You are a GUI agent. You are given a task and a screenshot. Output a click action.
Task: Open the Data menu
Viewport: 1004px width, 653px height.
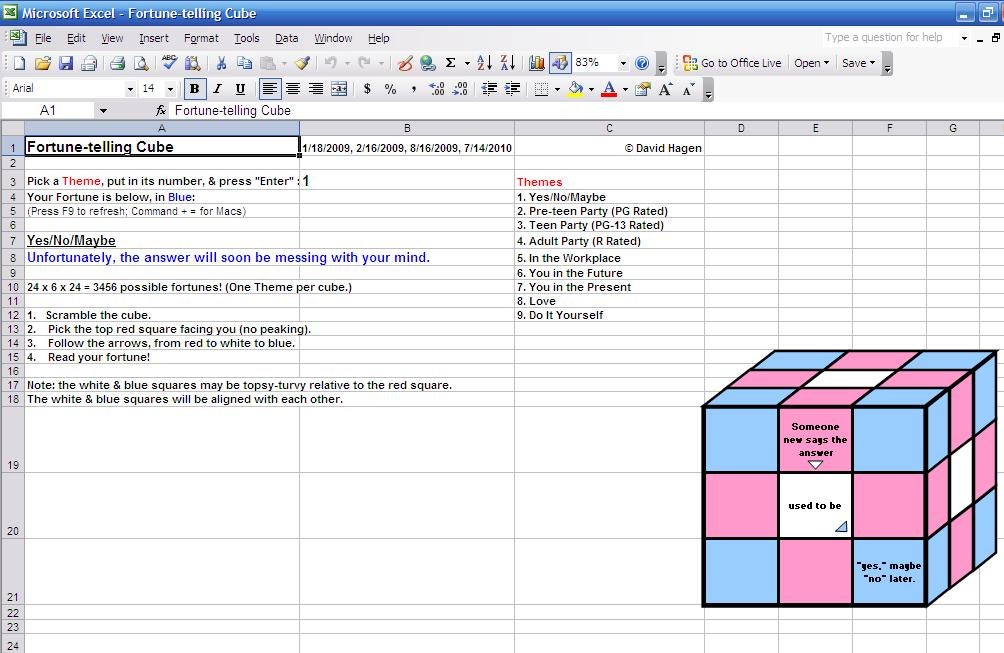coord(287,38)
